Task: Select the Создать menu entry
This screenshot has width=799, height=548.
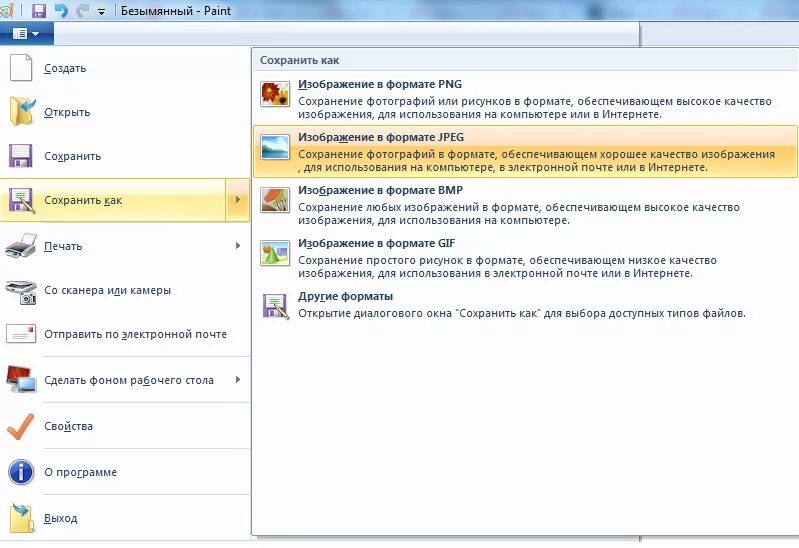Action: [x=125, y=68]
